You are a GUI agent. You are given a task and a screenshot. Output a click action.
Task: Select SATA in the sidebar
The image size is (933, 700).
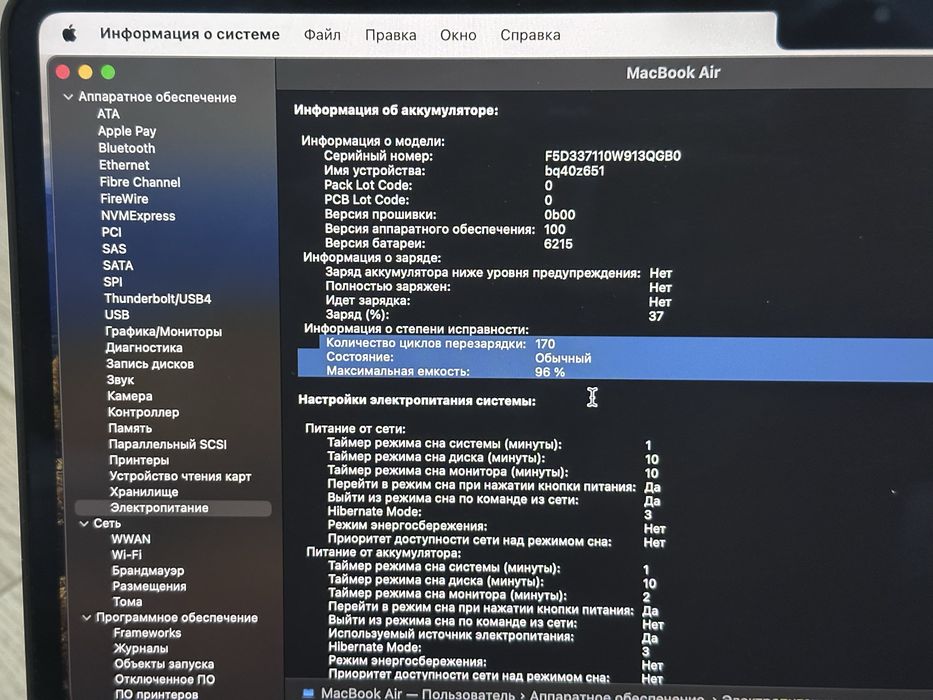pyautogui.click(x=118, y=265)
